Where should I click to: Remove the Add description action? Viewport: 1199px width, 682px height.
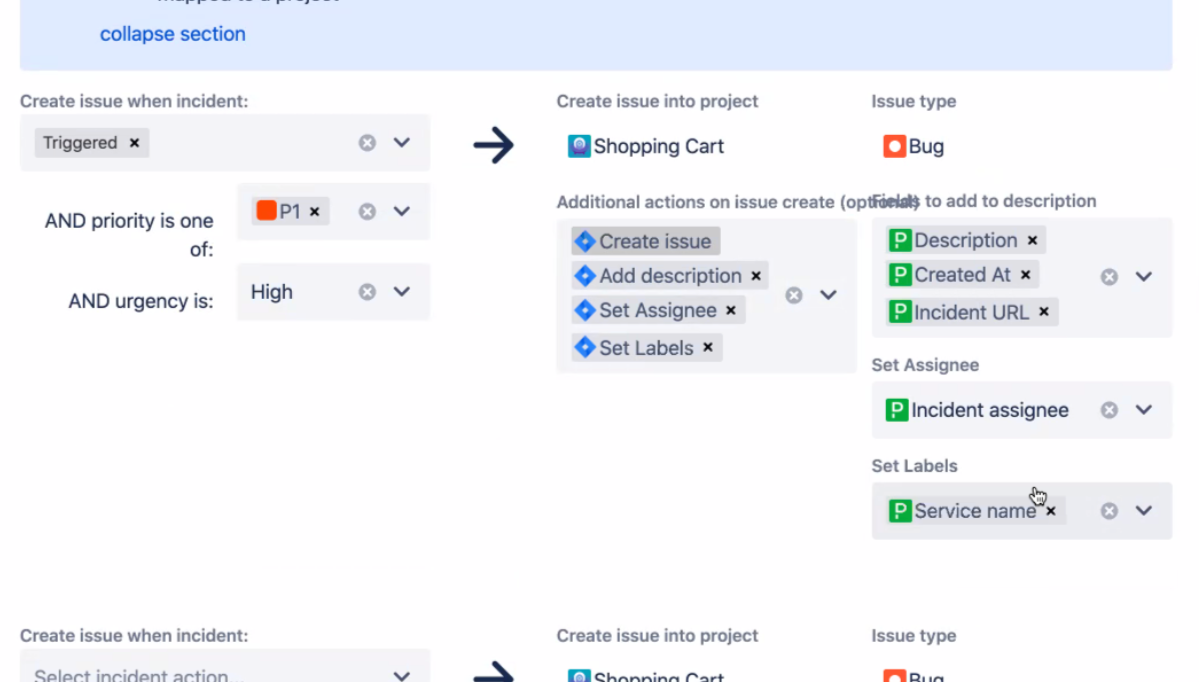coord(756,276)
